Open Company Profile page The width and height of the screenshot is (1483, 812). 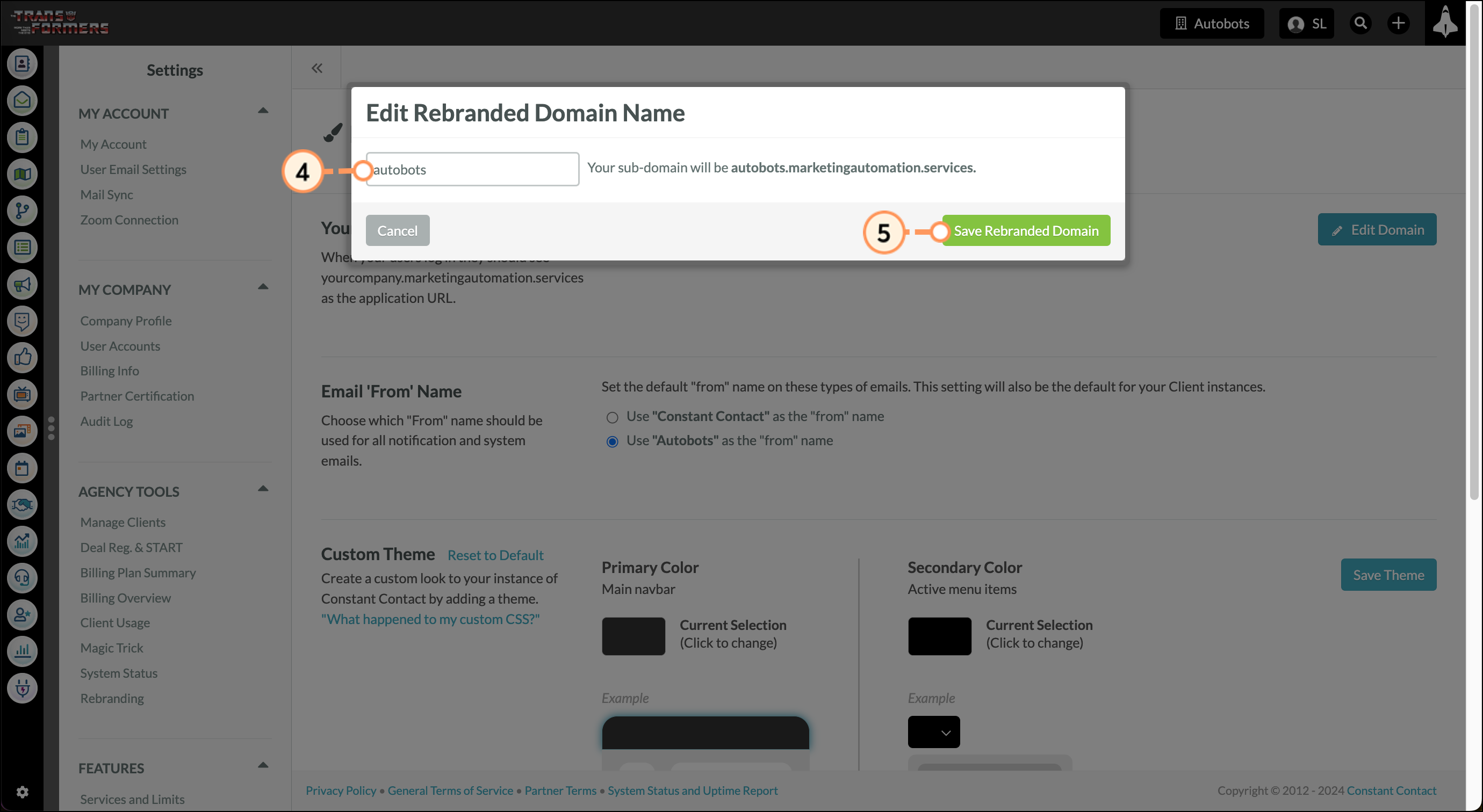coord(126,321)
